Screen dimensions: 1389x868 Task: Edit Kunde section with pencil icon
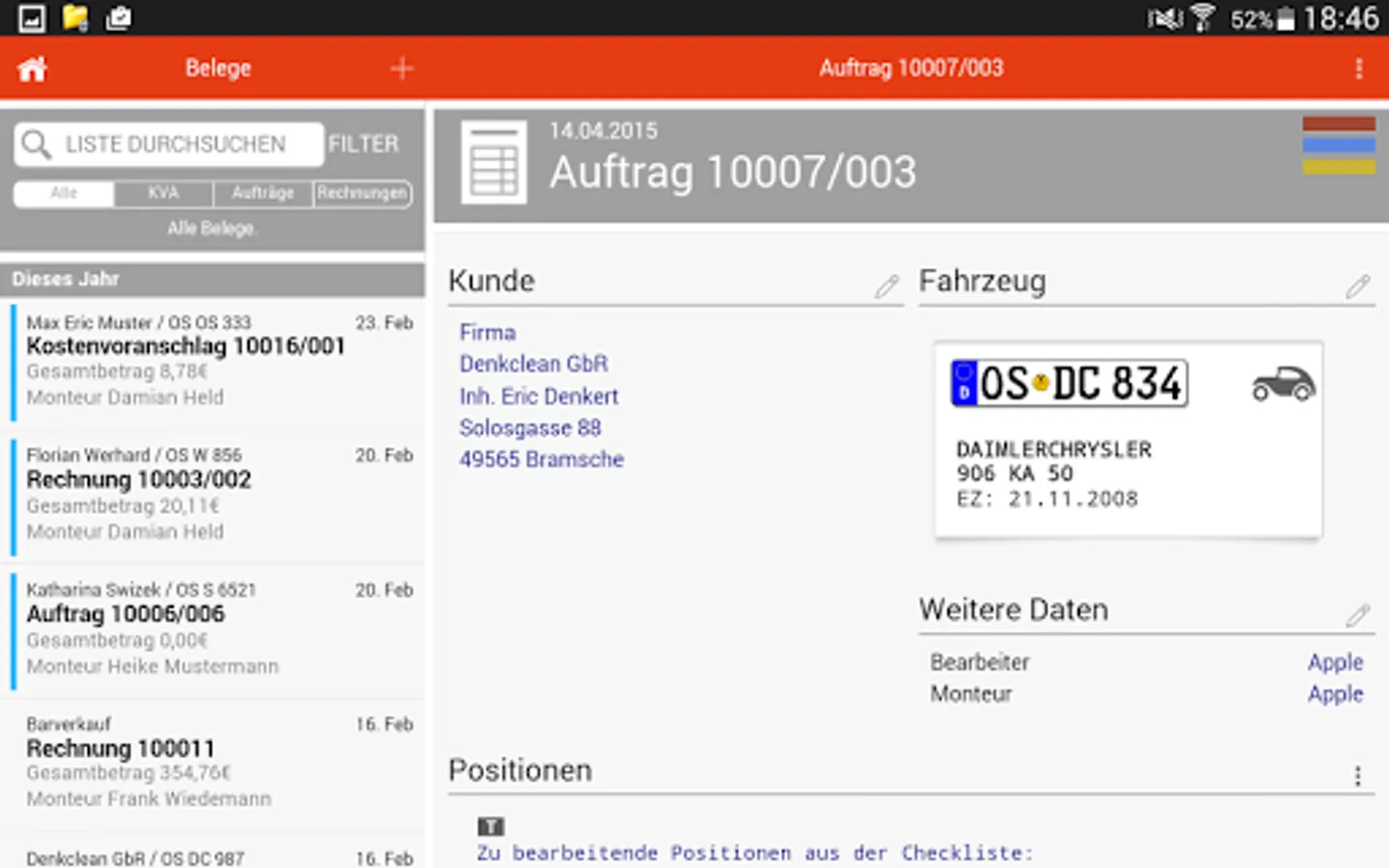coord(886,285)
